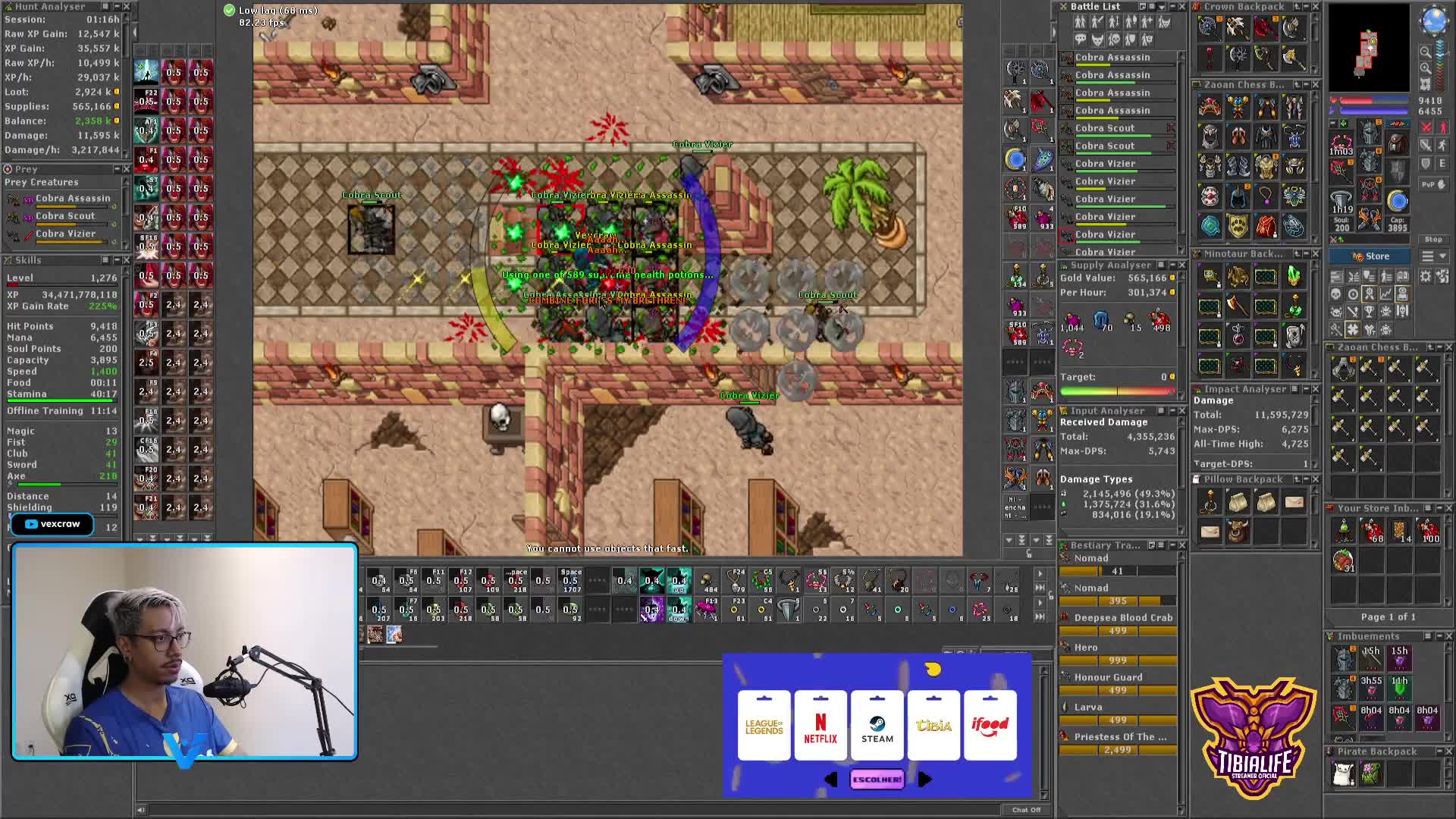Select the first axe in Crown Backpack

[x=1210, y=28]
